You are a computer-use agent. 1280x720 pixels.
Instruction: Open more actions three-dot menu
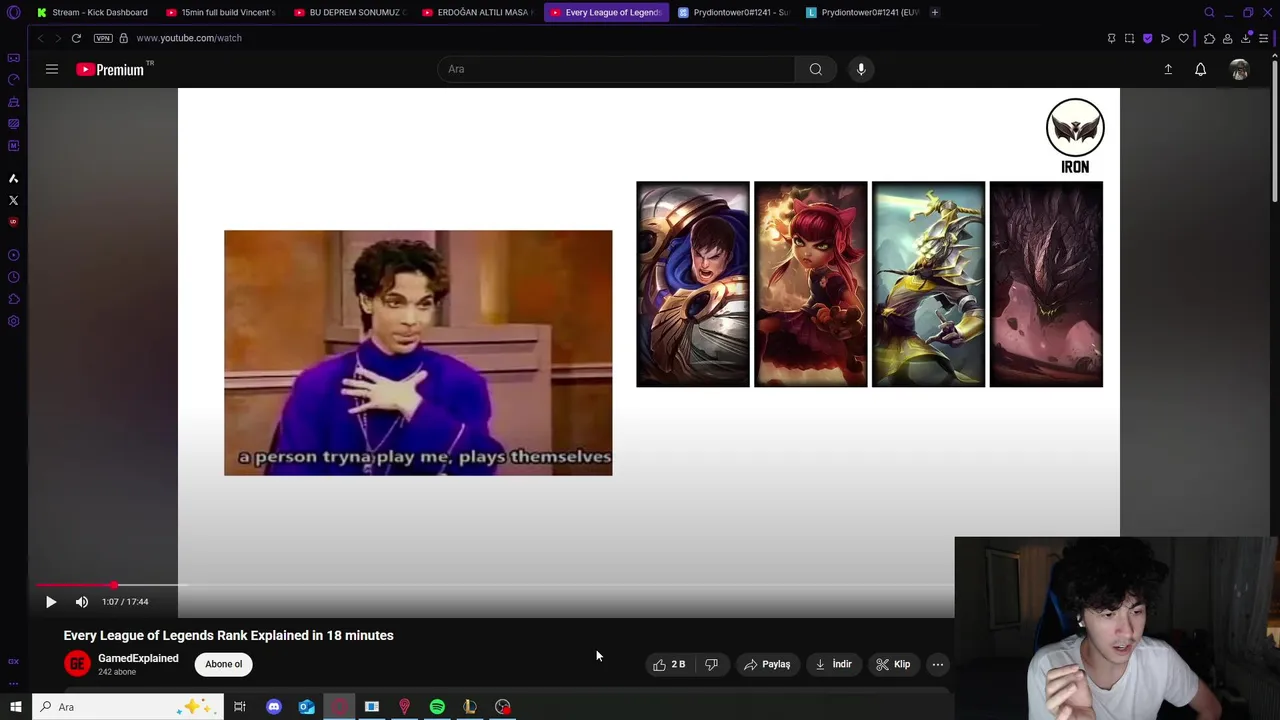coord(938,664)
